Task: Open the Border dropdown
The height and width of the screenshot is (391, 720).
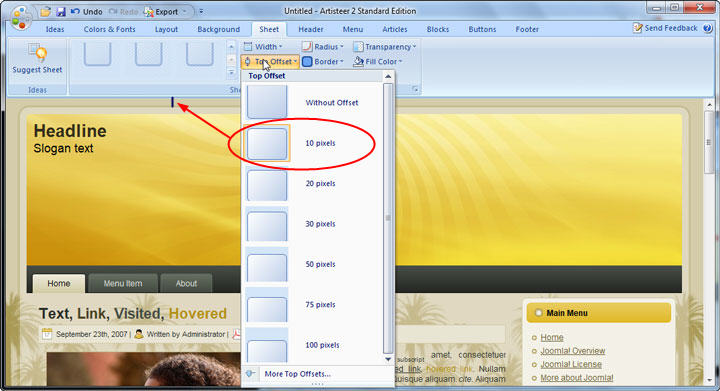Action: [x=323, y=61]
